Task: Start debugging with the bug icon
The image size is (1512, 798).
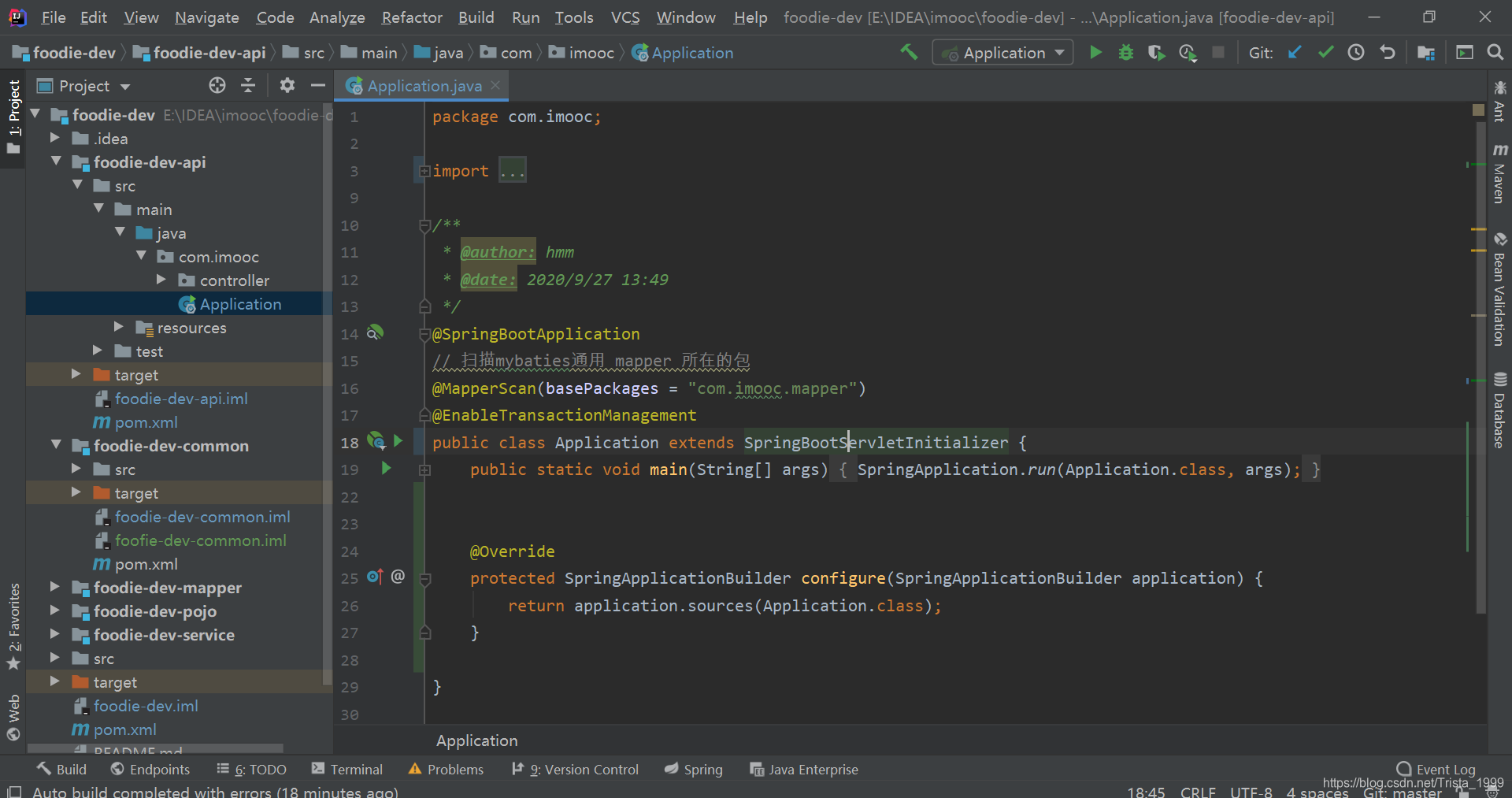Action: 1126,52
